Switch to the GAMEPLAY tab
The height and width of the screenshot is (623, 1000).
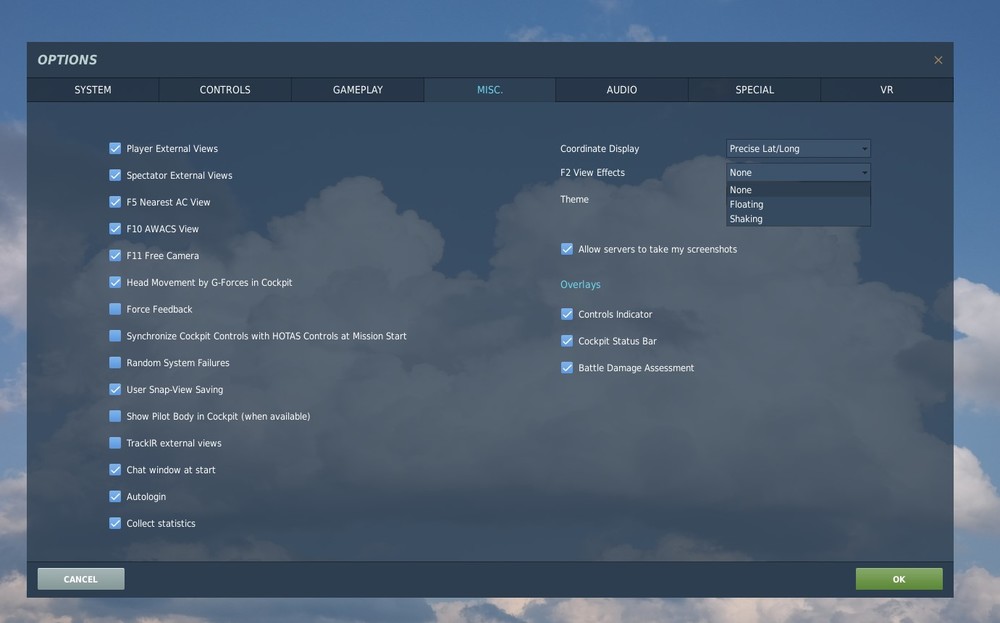358,90
